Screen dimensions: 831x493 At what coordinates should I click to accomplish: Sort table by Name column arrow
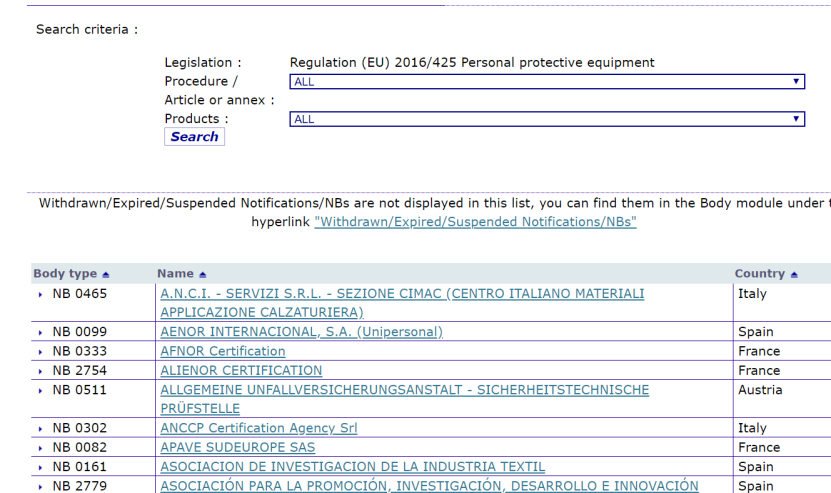pos(202,274)
